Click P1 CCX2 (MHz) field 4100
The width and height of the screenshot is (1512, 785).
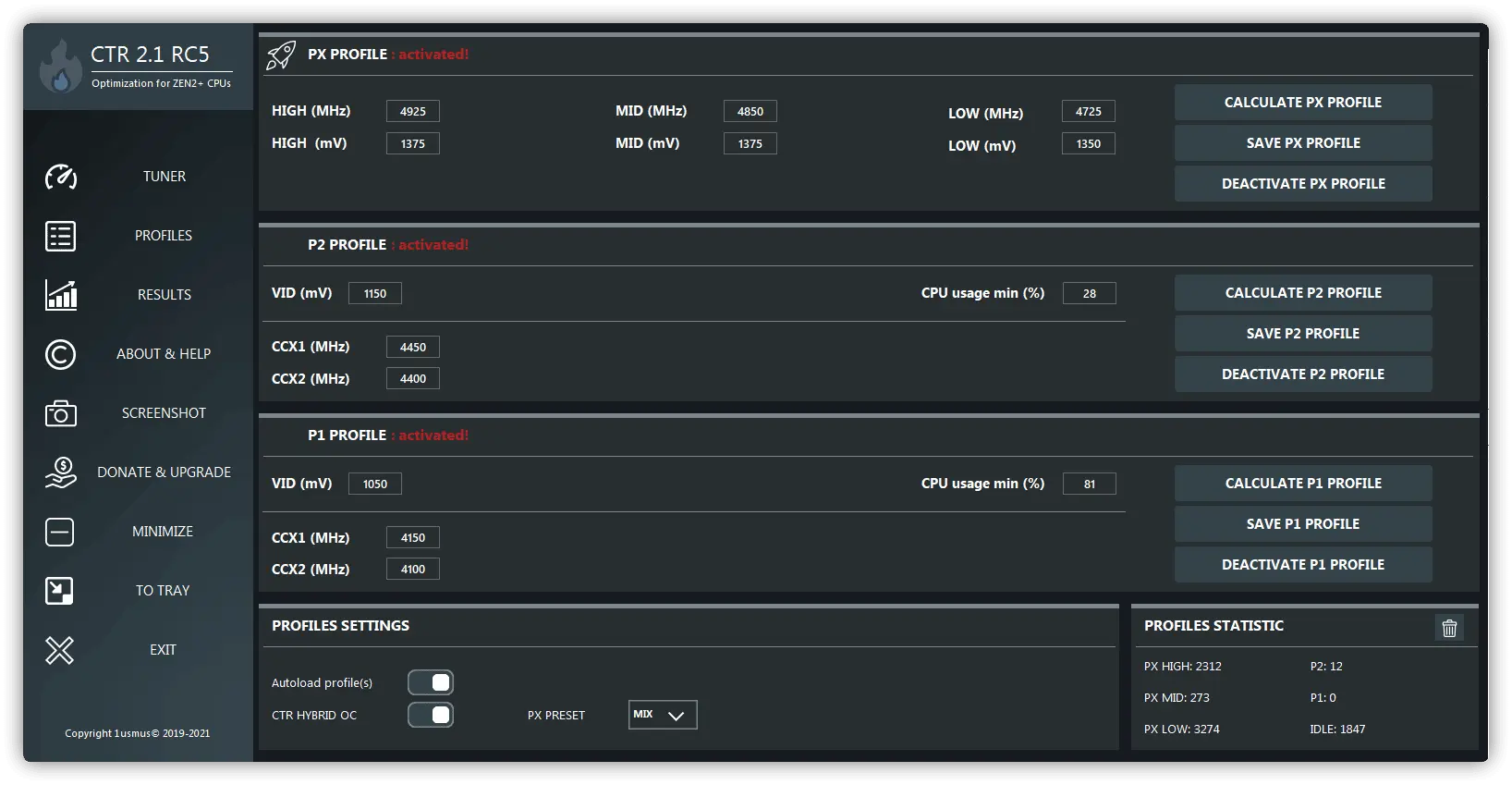(x=413, y=569)
